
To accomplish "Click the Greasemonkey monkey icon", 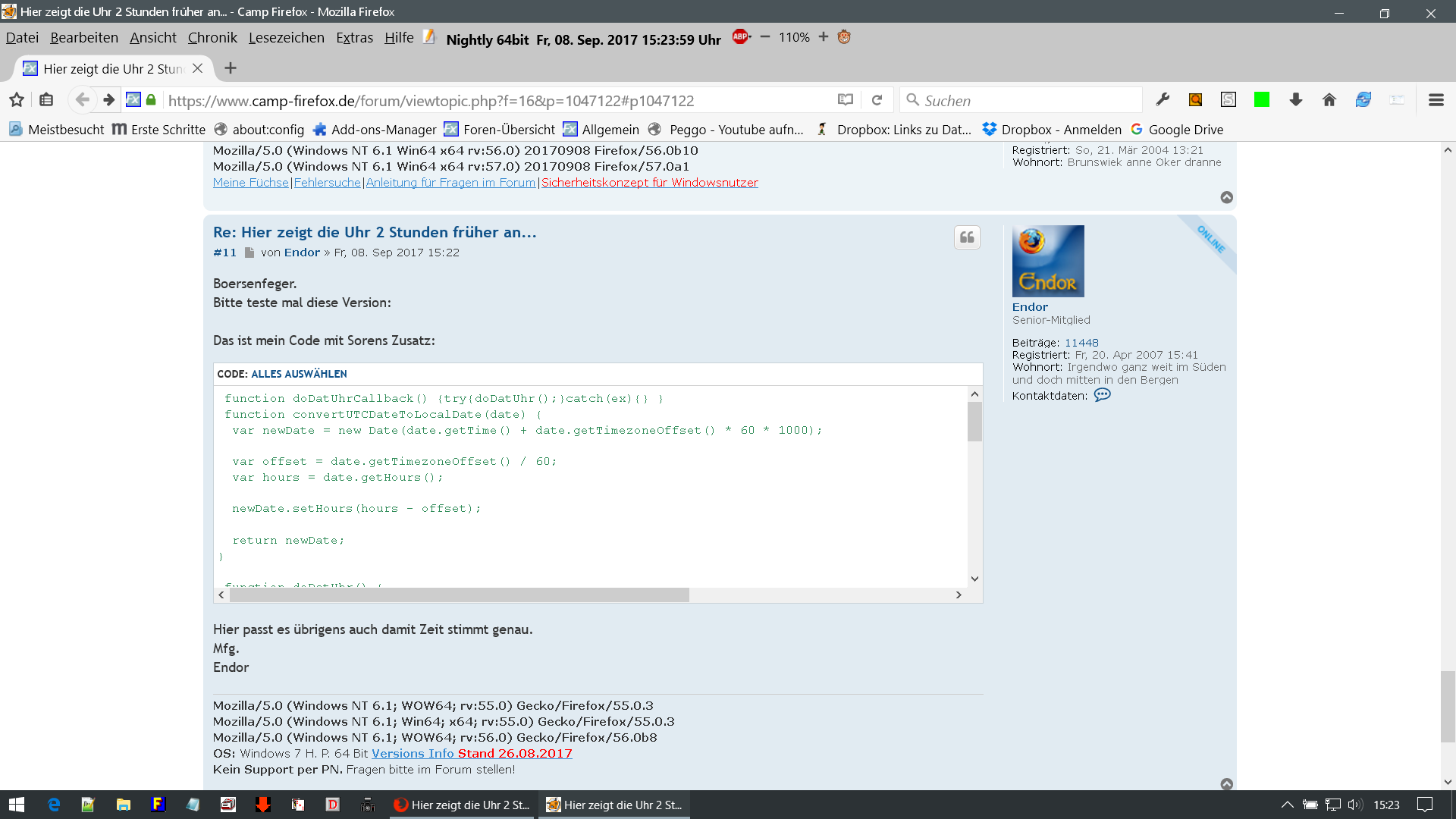I will pos(844,36).
